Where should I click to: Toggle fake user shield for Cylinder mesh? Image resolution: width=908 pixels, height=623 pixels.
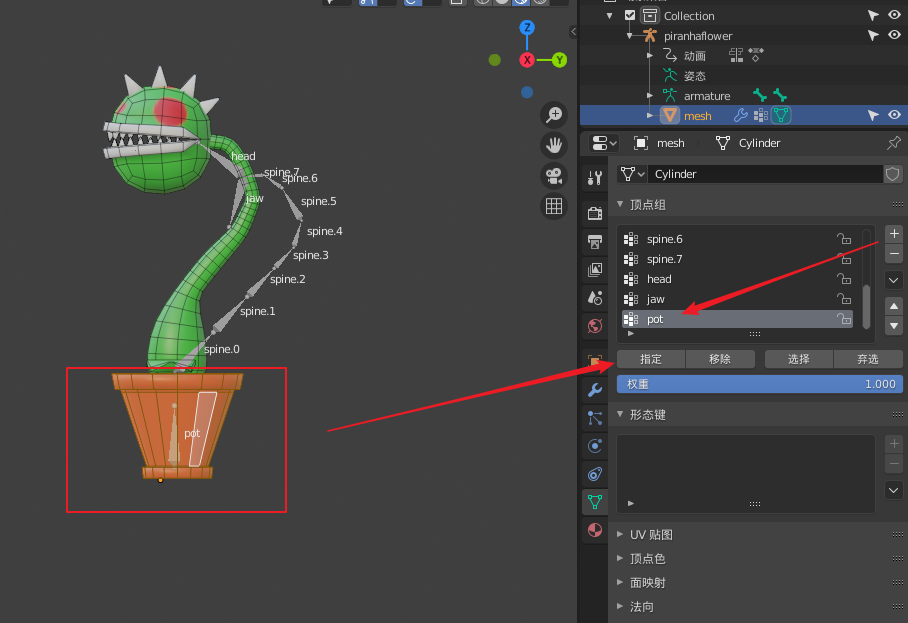click(x=892, y=174)
